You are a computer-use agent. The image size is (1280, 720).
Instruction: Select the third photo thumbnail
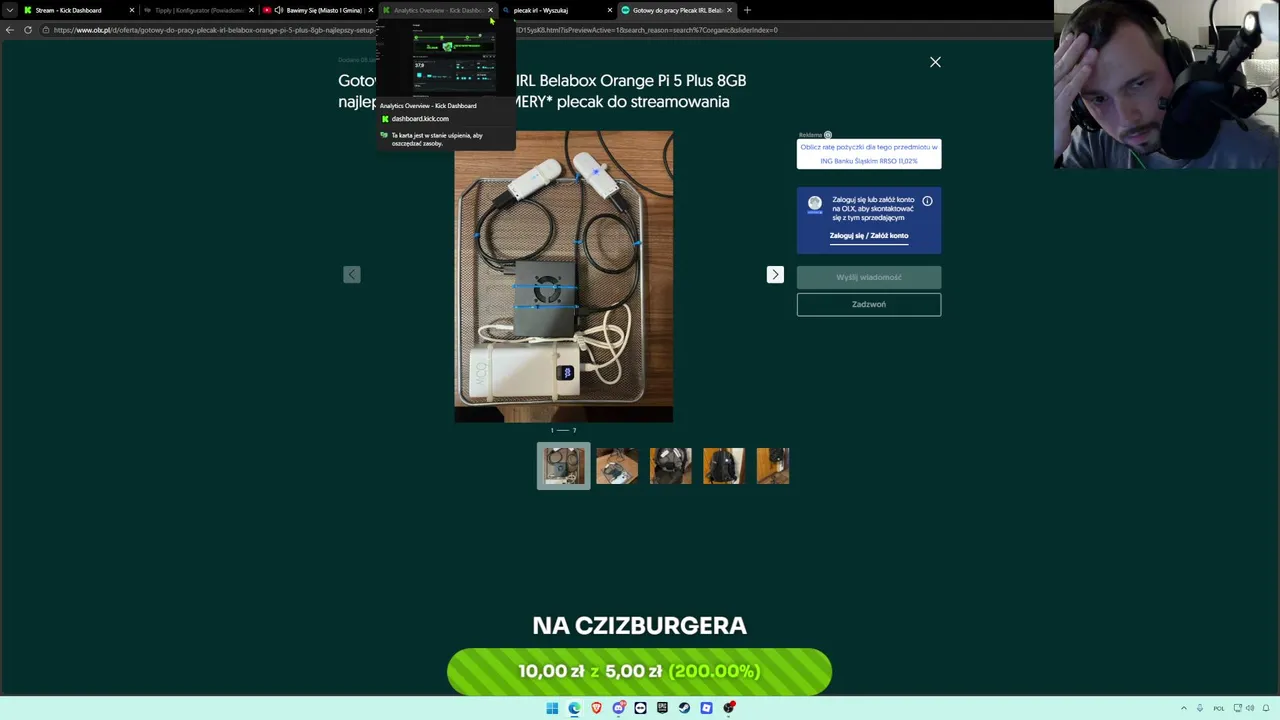pos(670,466)
